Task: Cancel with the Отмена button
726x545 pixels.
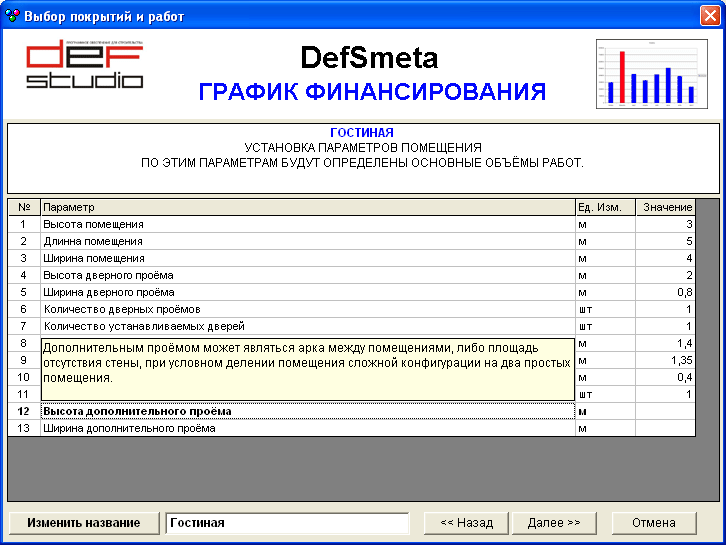Action: click(x=654, y=523)
